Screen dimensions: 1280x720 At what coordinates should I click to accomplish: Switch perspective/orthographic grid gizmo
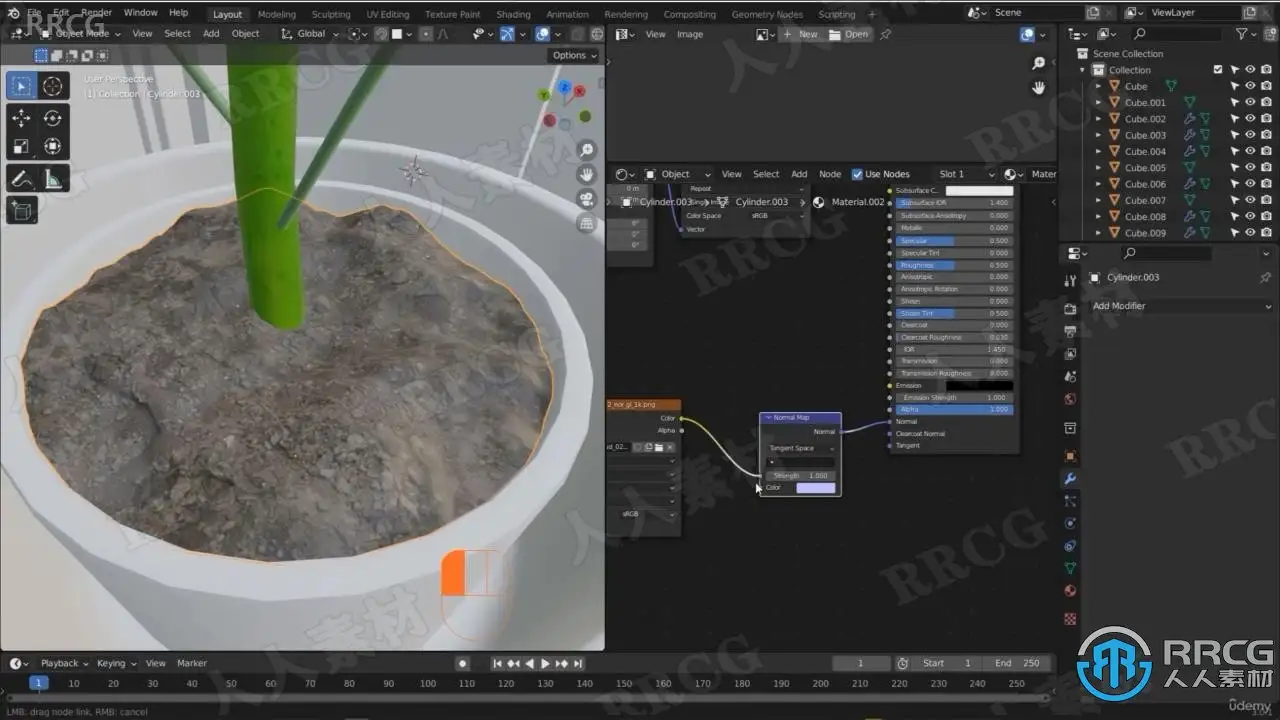[x=587, y=224]
